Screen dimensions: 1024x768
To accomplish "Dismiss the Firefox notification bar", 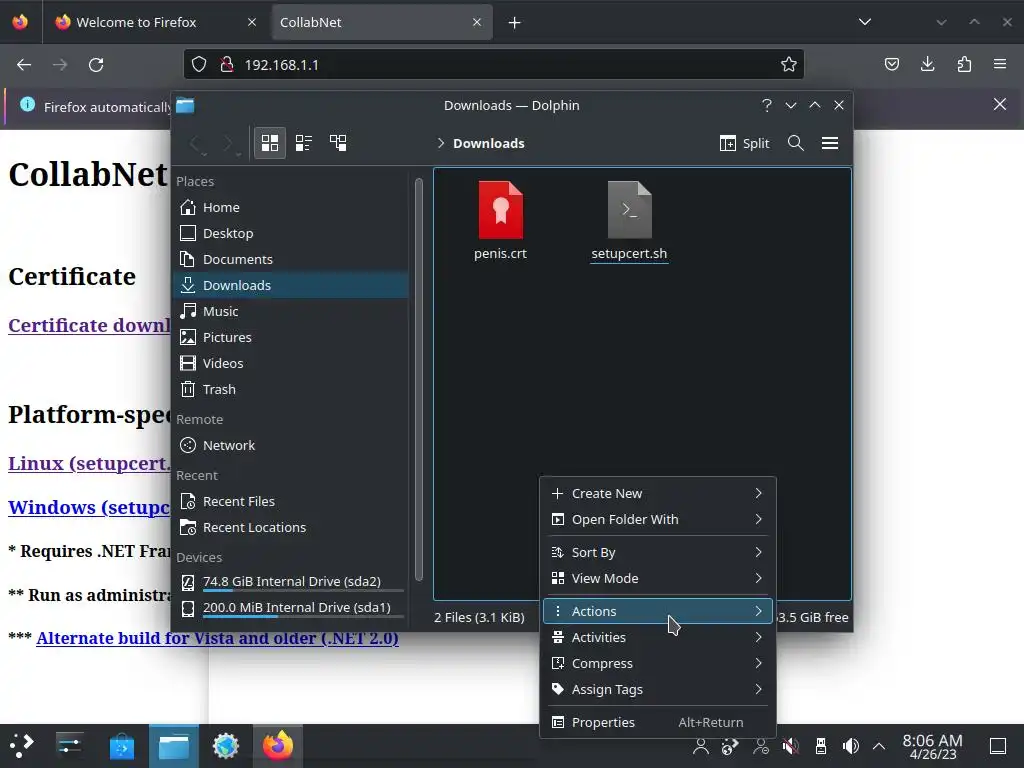I will 1000,104.
